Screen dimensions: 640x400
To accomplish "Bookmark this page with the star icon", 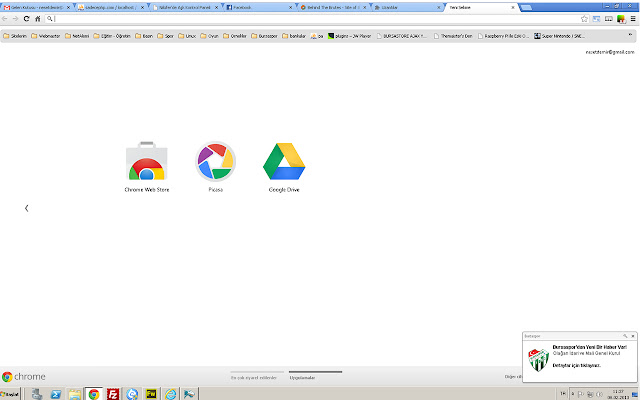I will pyautogui.click(x=584, y=18).
